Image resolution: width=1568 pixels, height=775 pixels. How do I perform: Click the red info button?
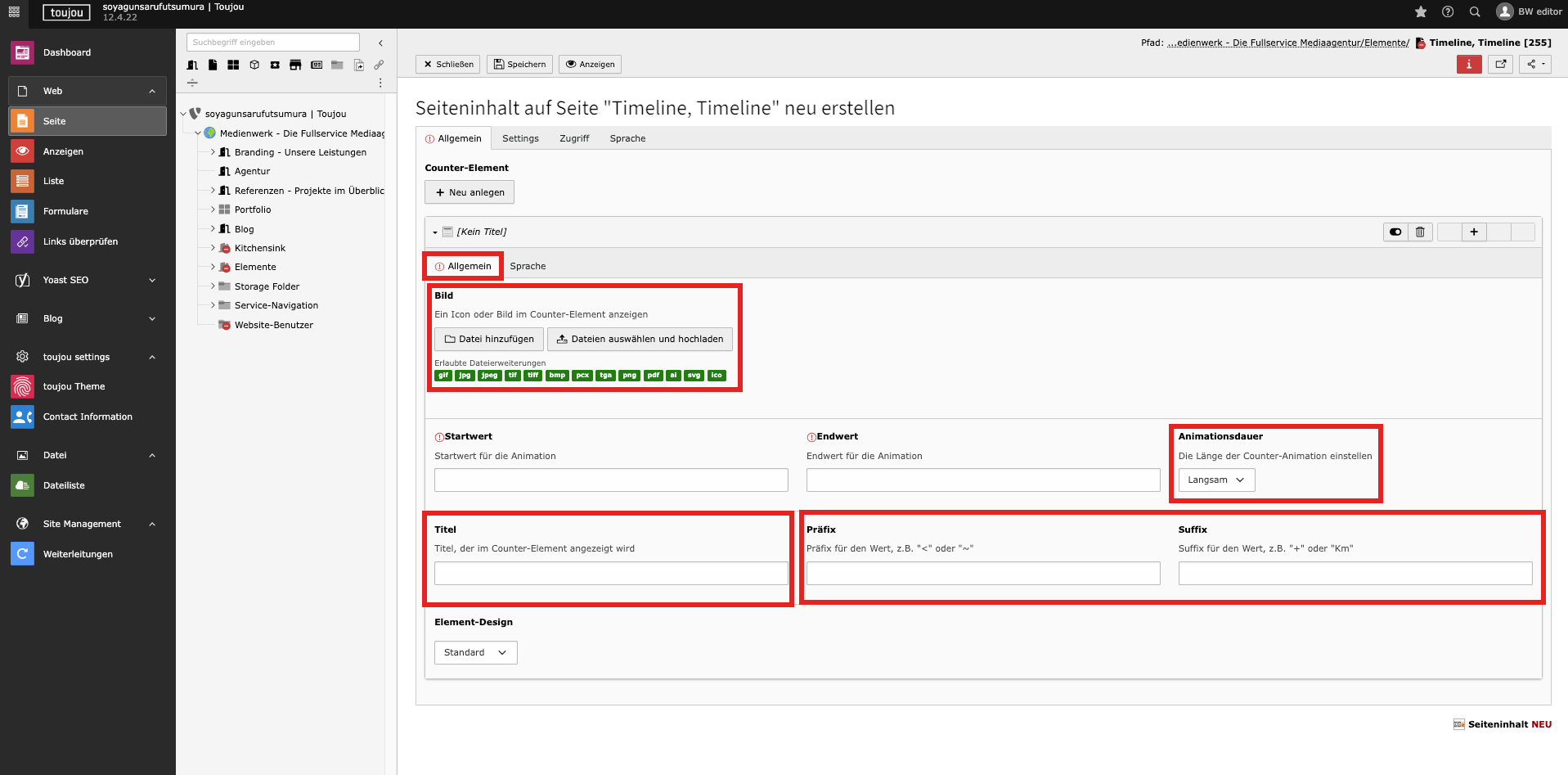tap(1468, 64)
